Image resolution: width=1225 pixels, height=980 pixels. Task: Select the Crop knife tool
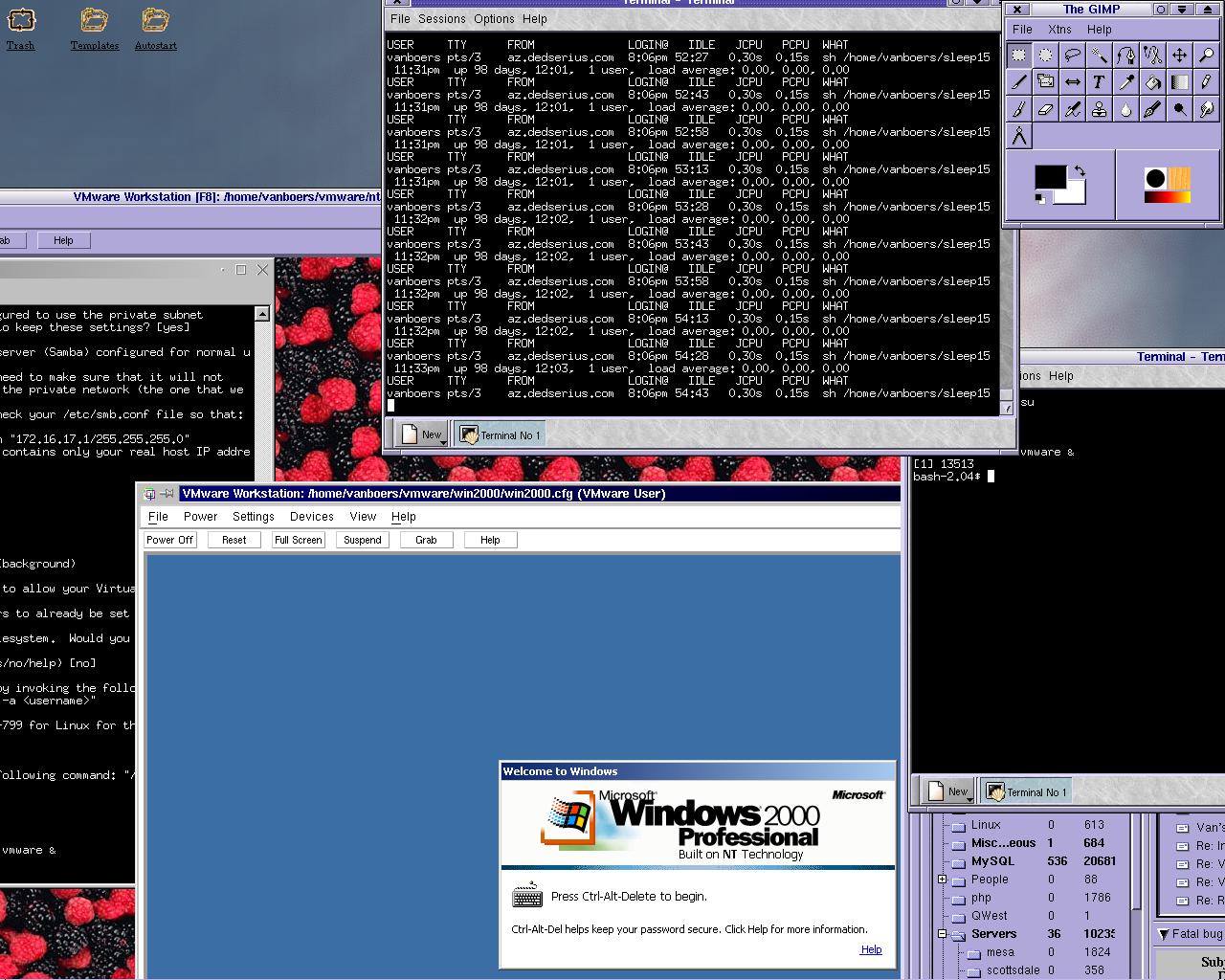coord(1019,82)
